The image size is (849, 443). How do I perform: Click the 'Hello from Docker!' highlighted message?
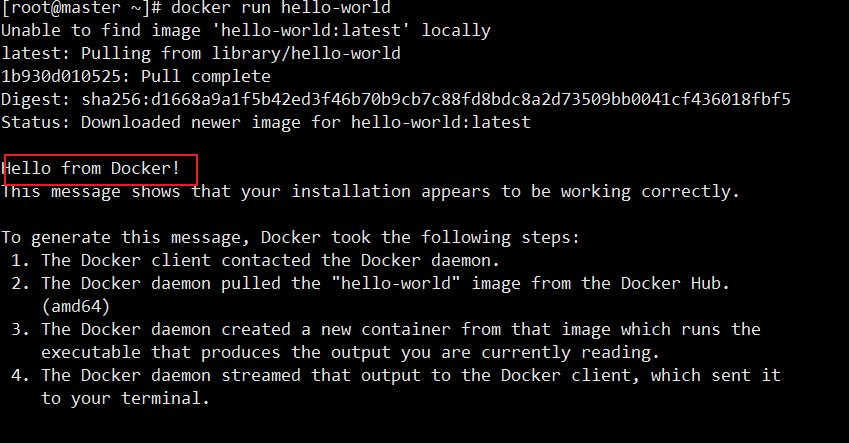click(x=91, y=168)
